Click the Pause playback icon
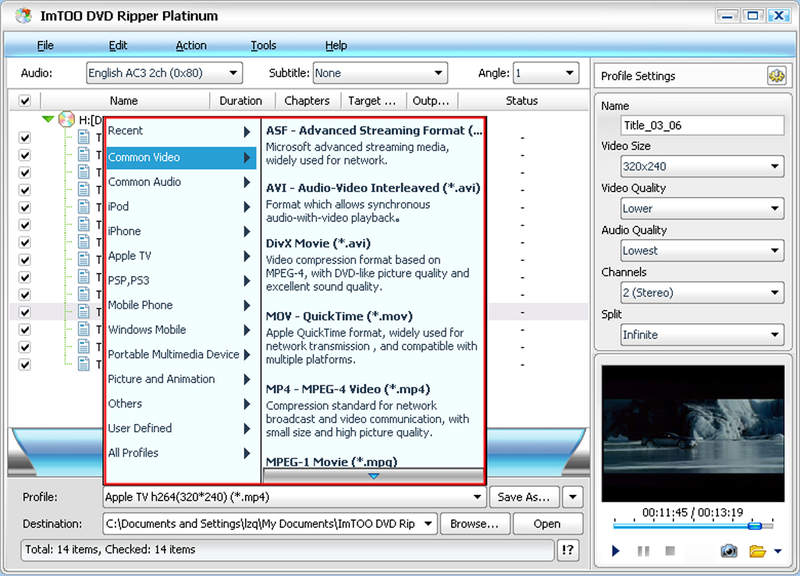 tap(643, 551)
